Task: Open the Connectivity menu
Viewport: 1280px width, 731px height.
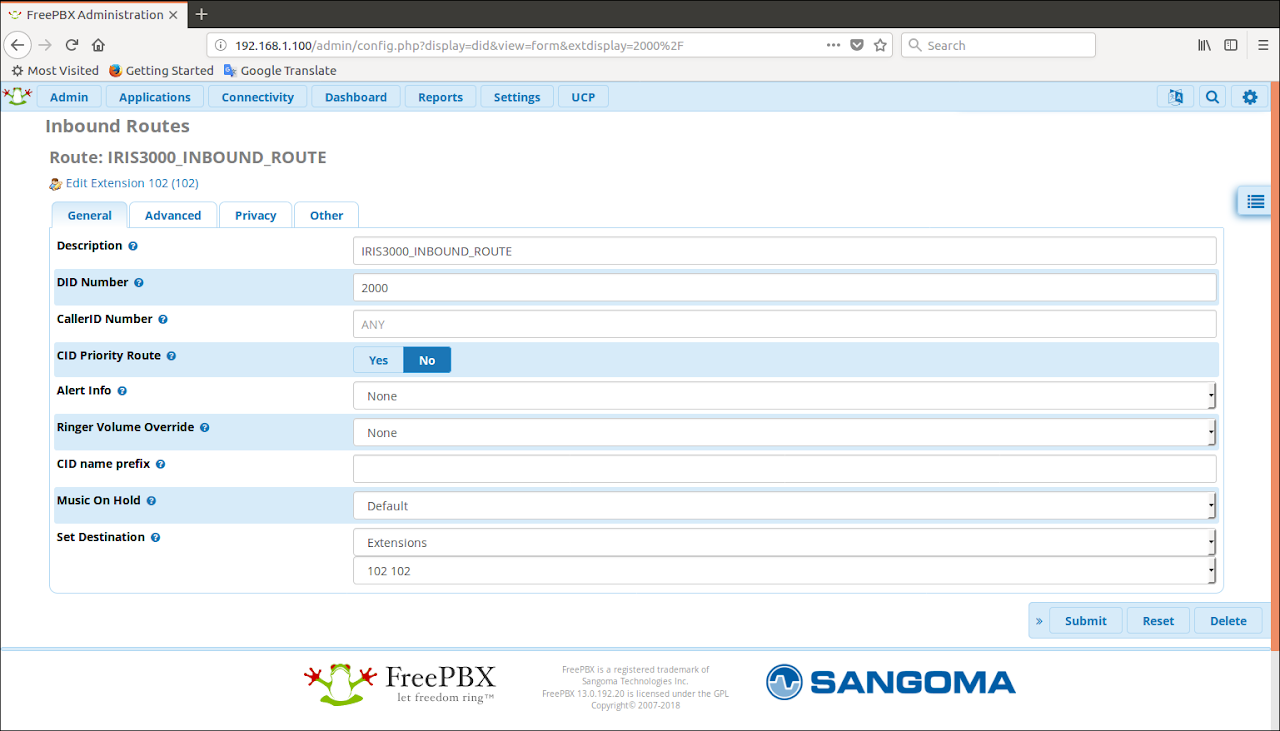Action: 257,97
